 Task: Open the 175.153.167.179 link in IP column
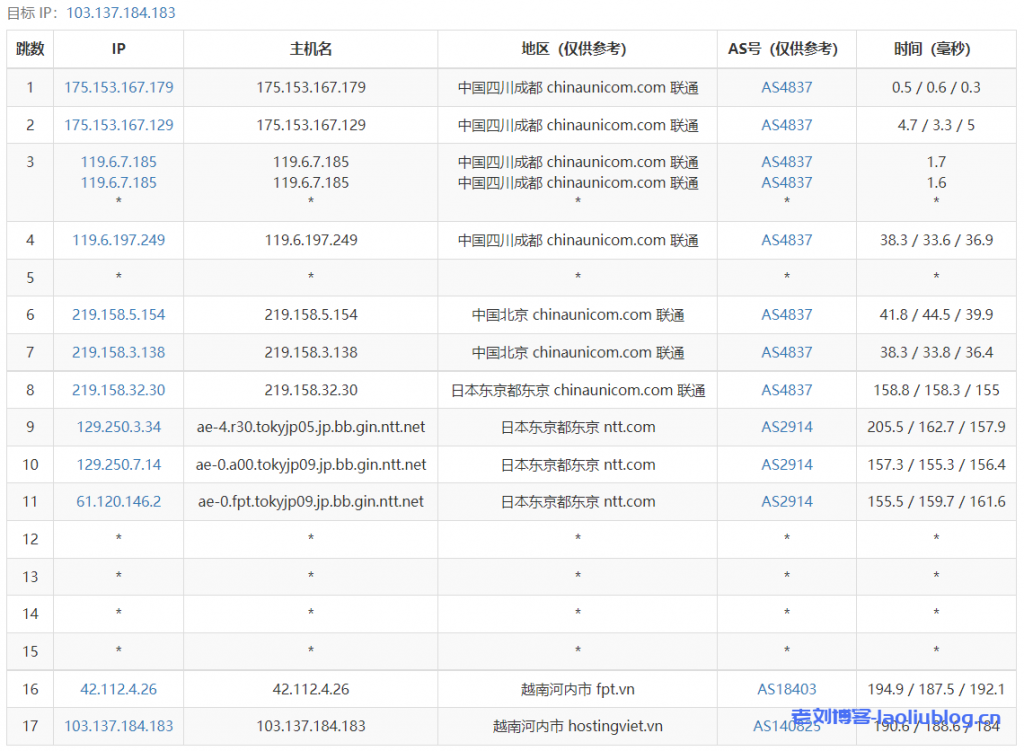118,87
